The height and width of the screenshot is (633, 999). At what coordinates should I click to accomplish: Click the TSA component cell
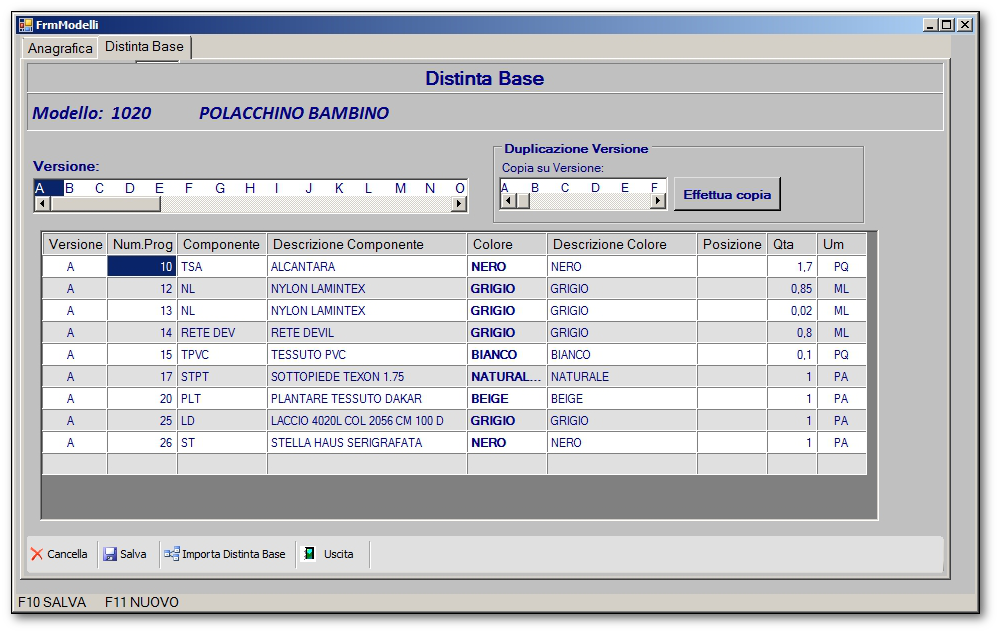pyautogui.click(x=222, y=267)
